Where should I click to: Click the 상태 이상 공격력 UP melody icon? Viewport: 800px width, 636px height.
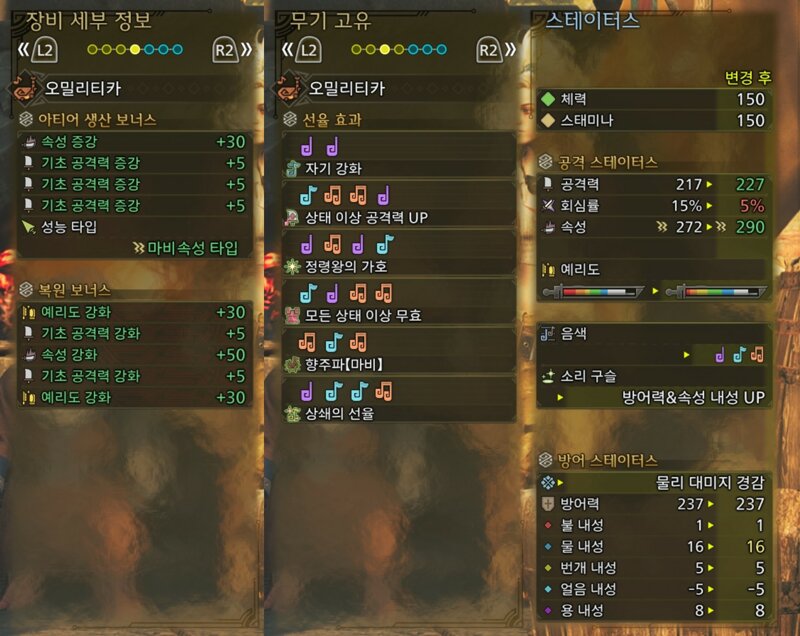(x=292, y=218)
